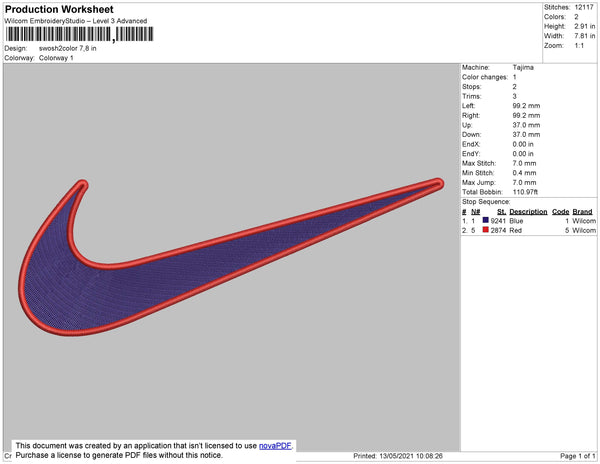This screenshot has width=600, height=464.
Task: Click the 'Stop Sequence:' heading
Action: click(486, 202)
